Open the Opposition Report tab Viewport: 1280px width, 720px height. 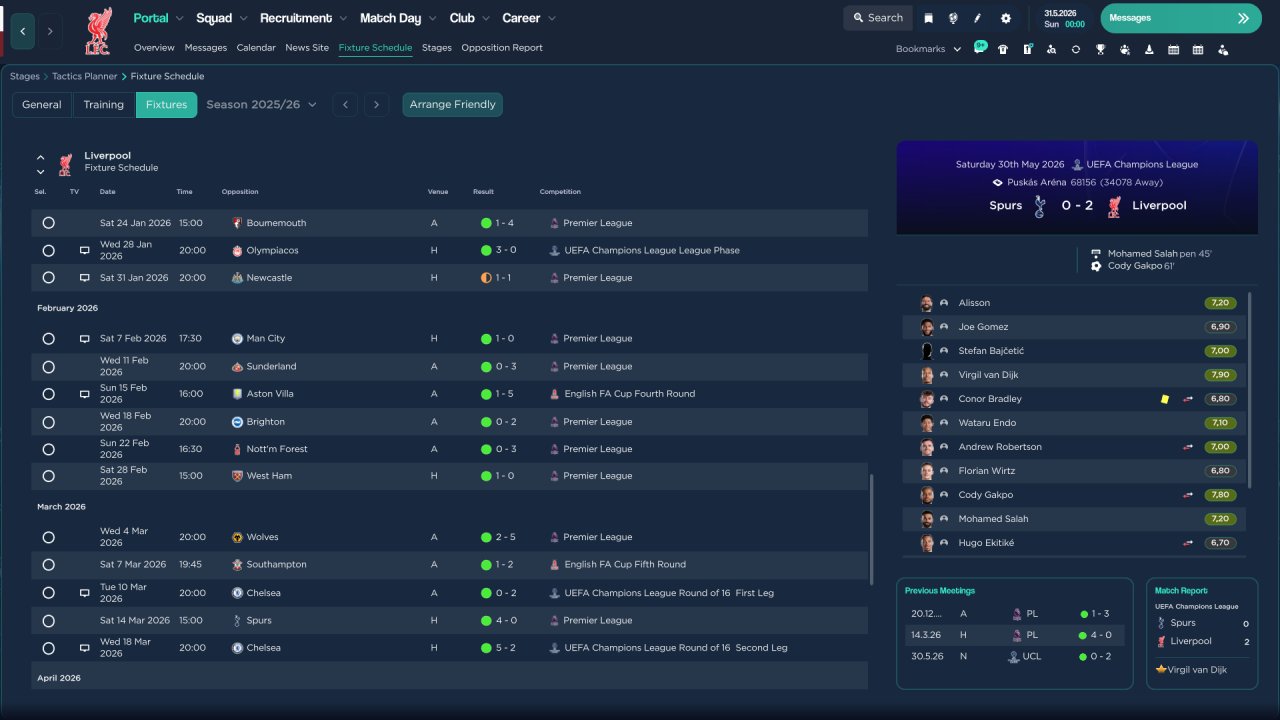(502, 48)
